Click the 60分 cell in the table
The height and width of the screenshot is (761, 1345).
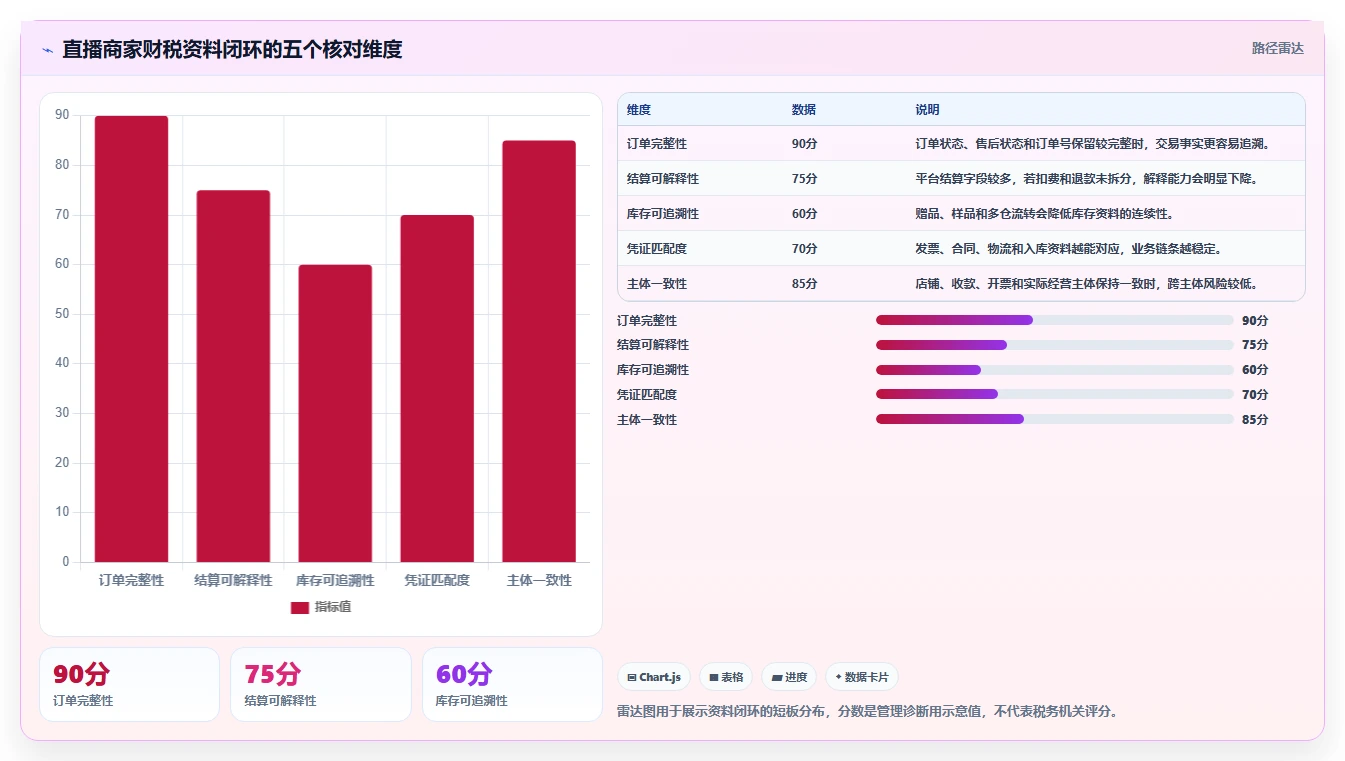click(804, 214)
